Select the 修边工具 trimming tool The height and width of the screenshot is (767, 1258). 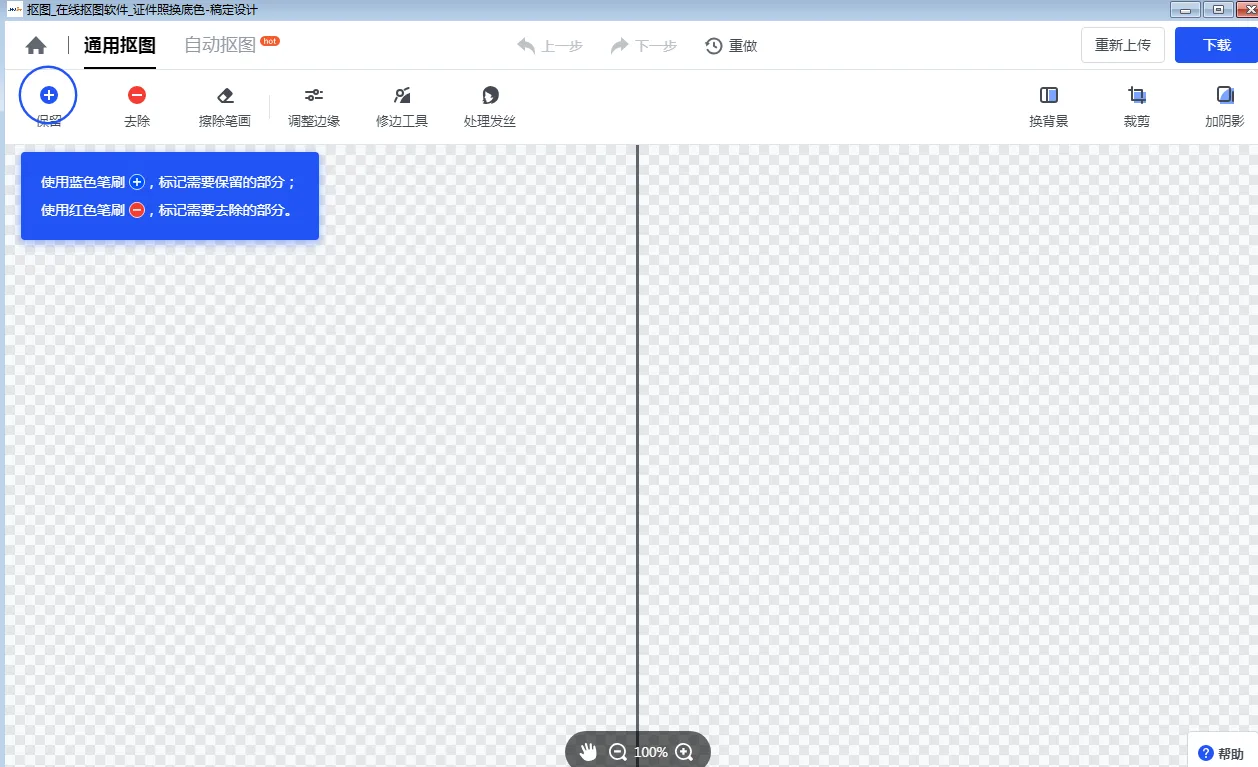pos(402,106)
